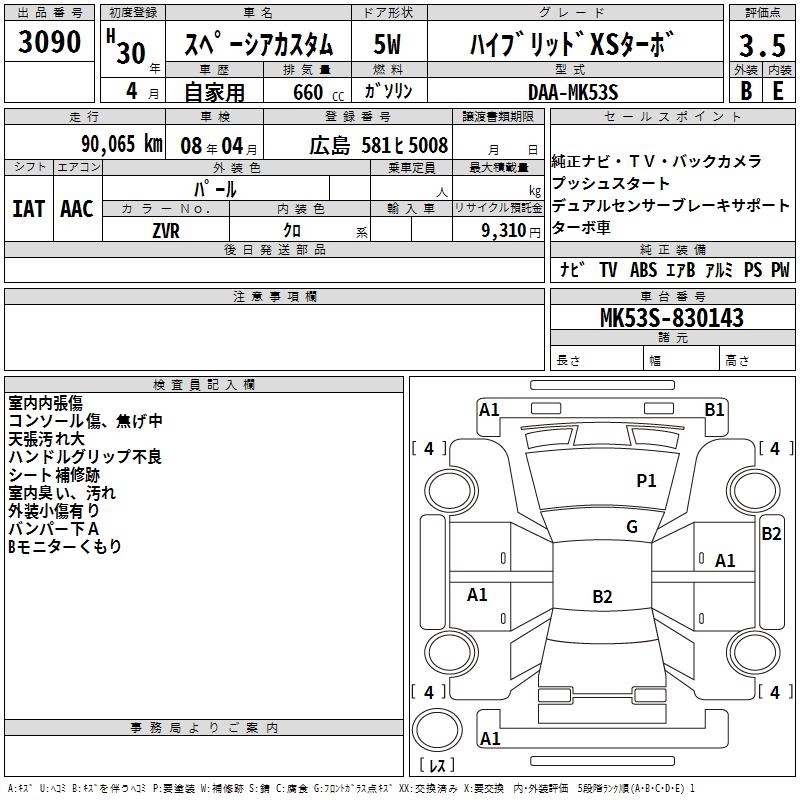Click the B2 mark on the roof

pyautogui.click(x=602, y=596)
